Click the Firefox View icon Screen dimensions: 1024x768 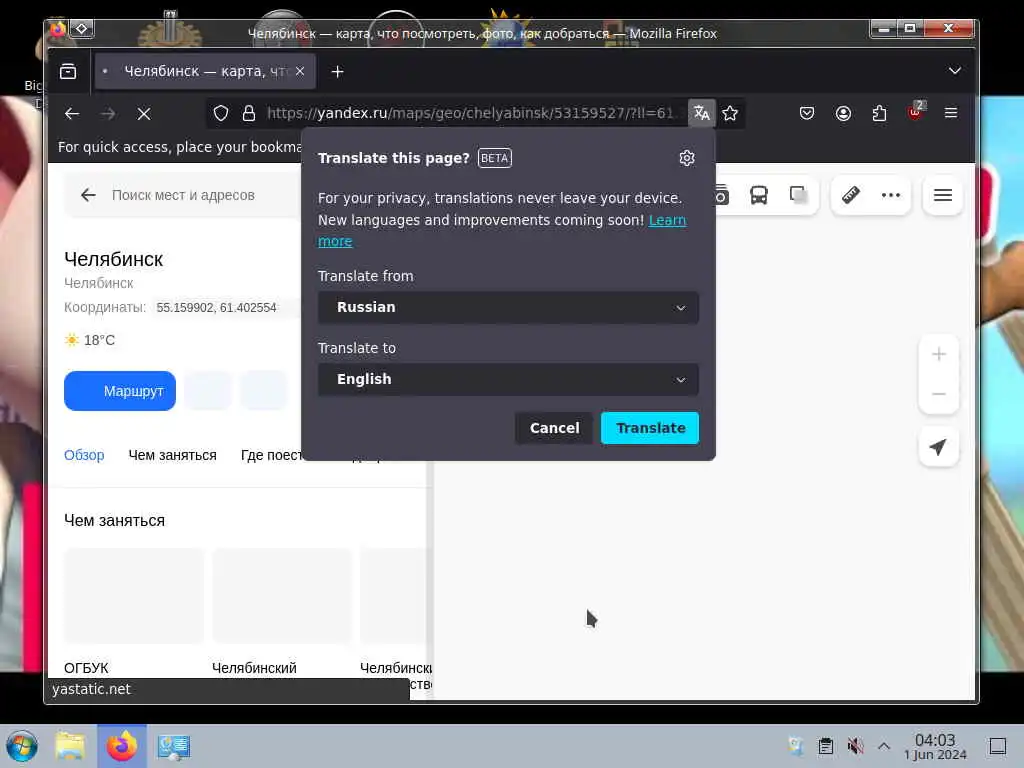68,71
